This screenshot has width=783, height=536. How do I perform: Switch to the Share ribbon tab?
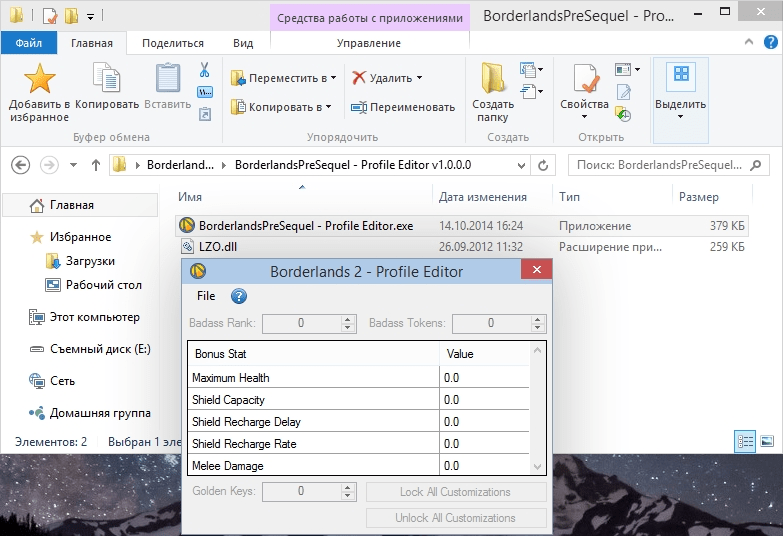pyautogui.click(x=172, y=43)
